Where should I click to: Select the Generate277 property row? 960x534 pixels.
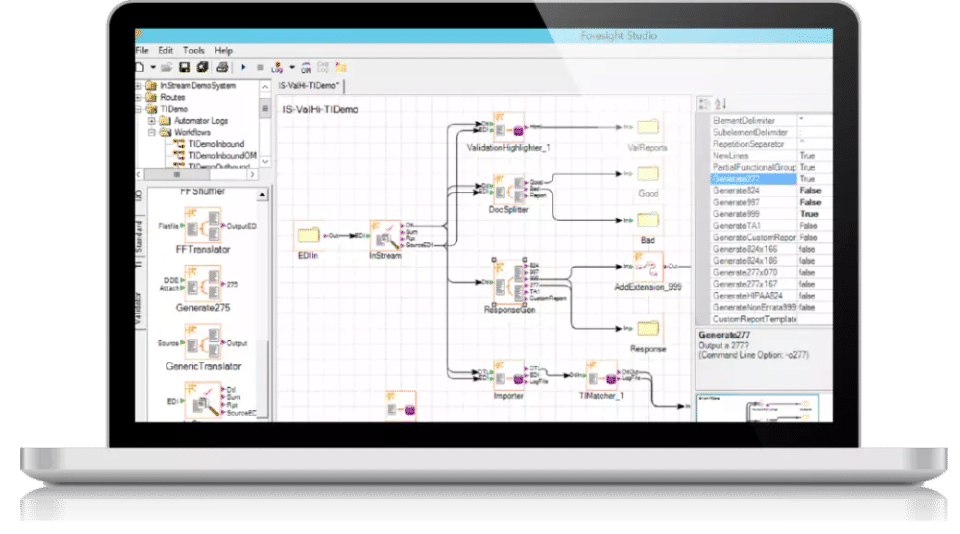(771, 179)
